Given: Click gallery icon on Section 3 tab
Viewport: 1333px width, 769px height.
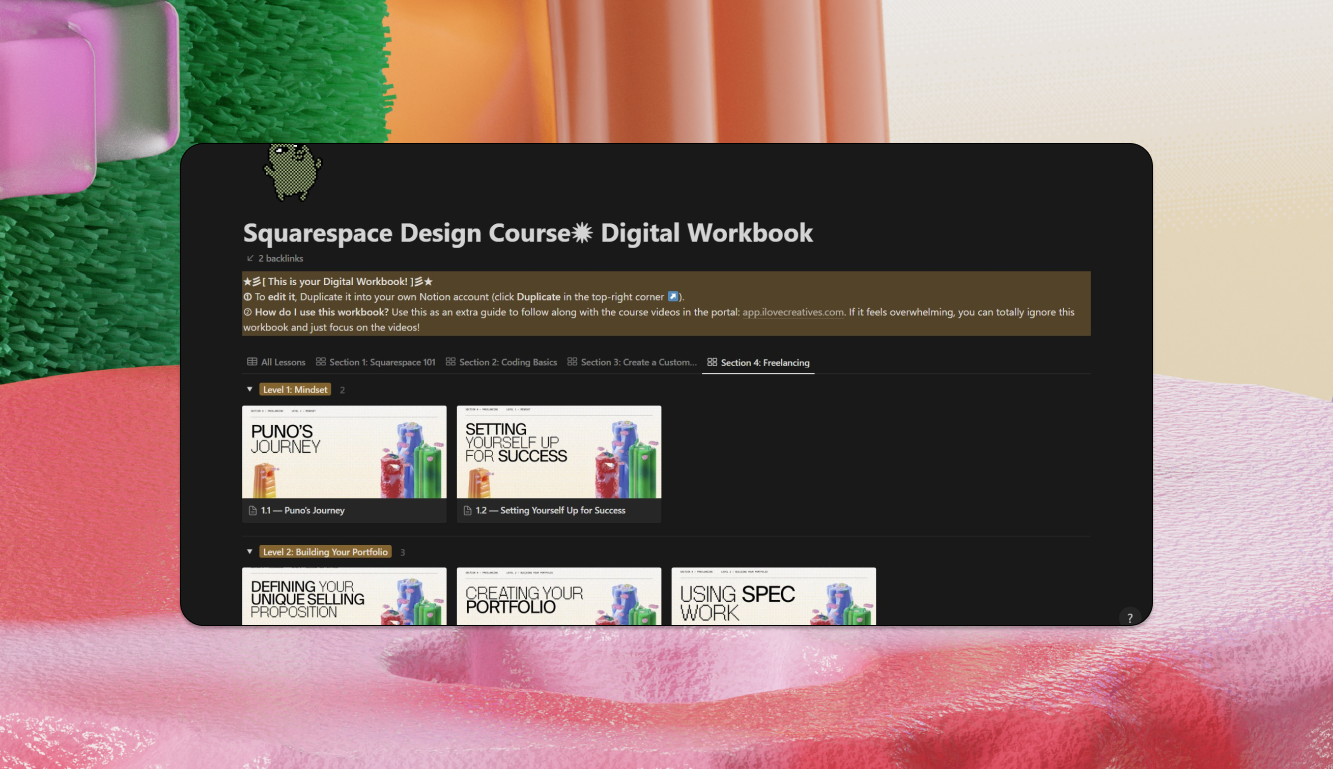Looking at the screenshot, I should point(572,362).
